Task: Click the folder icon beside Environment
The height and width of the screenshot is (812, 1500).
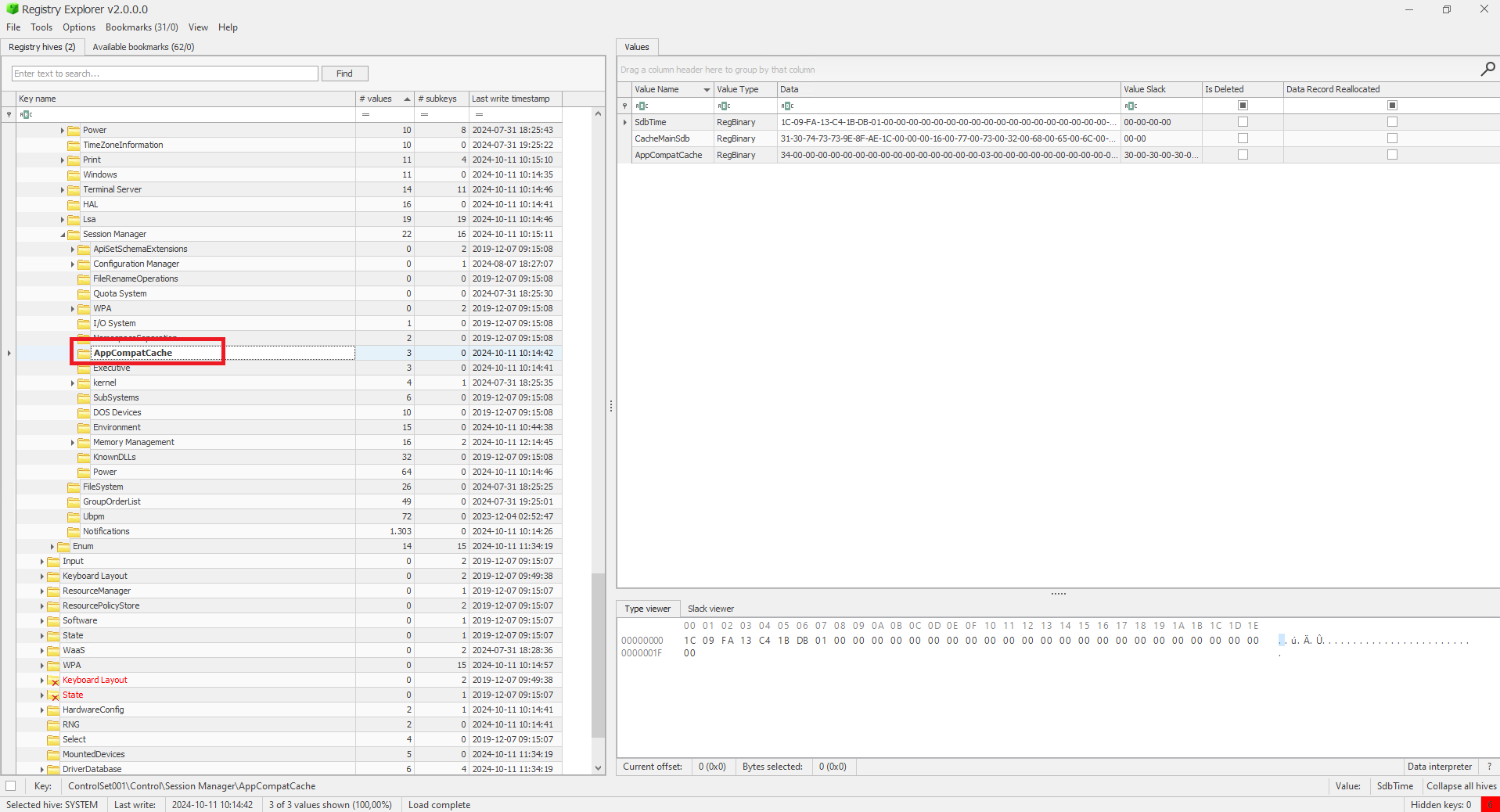Action: click(x=84, y=427)
